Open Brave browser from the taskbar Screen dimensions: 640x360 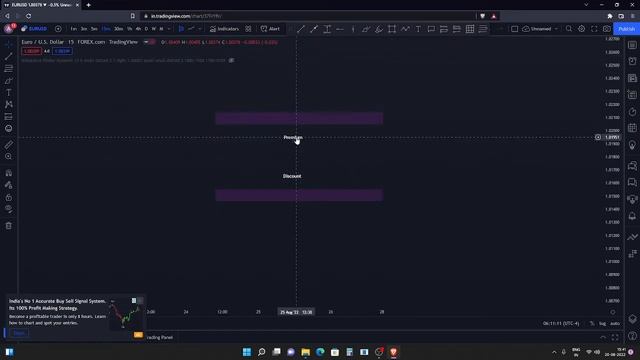[x=393, y=352]
